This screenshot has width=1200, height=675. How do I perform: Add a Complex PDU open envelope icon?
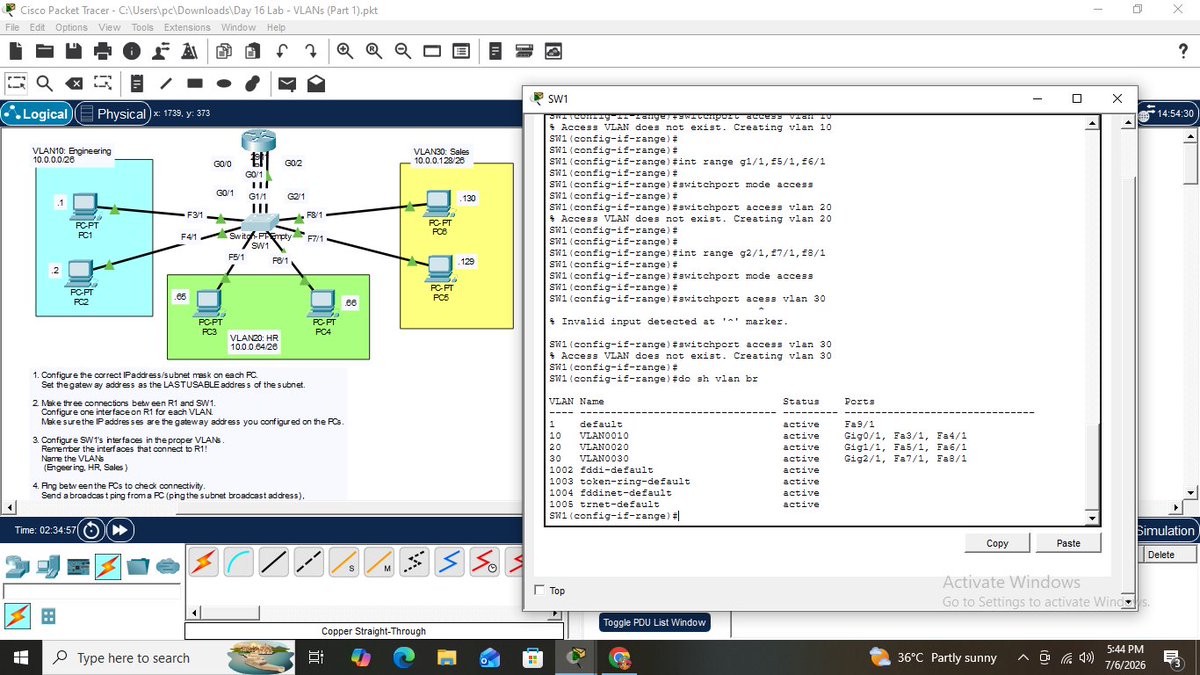coord(315,83)
